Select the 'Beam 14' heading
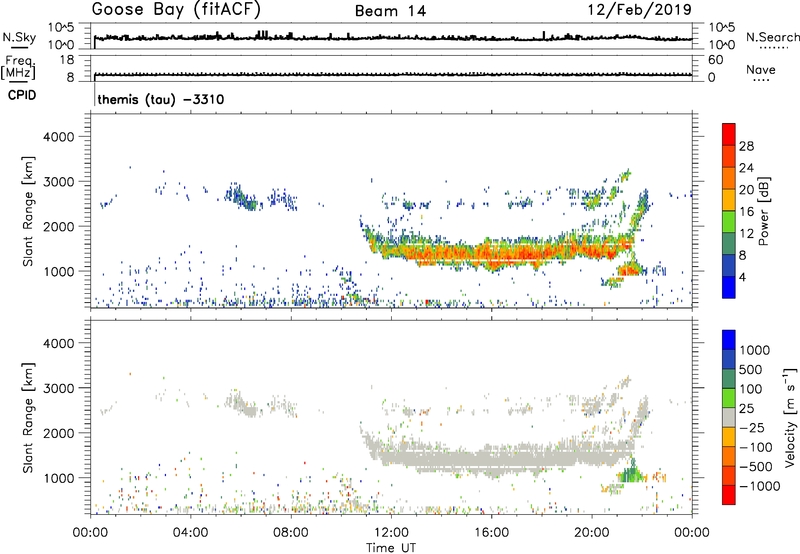The height and width of the screenshot is (554, 800). [390, 11]
